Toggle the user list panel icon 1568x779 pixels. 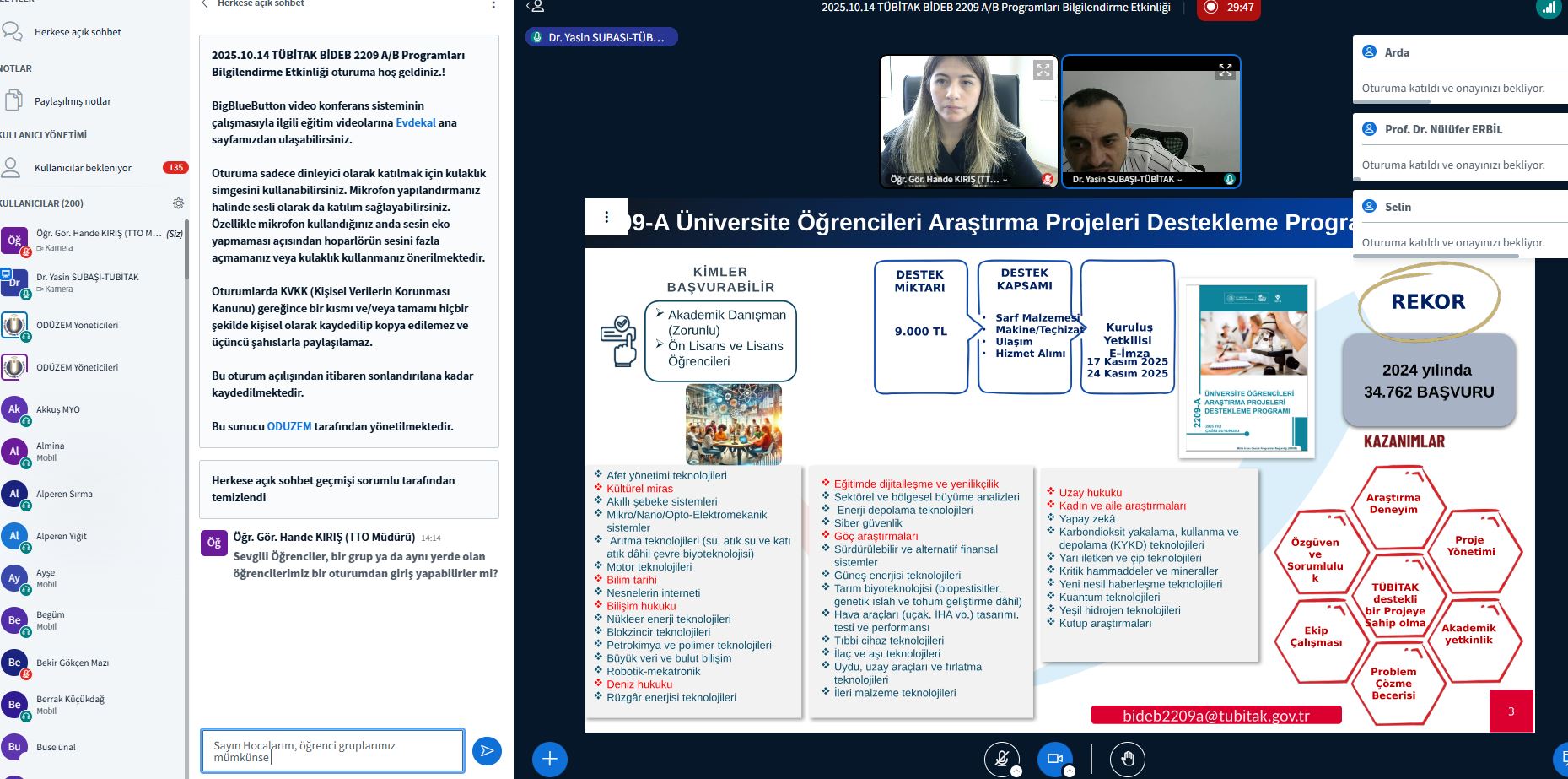coord(536,7)
